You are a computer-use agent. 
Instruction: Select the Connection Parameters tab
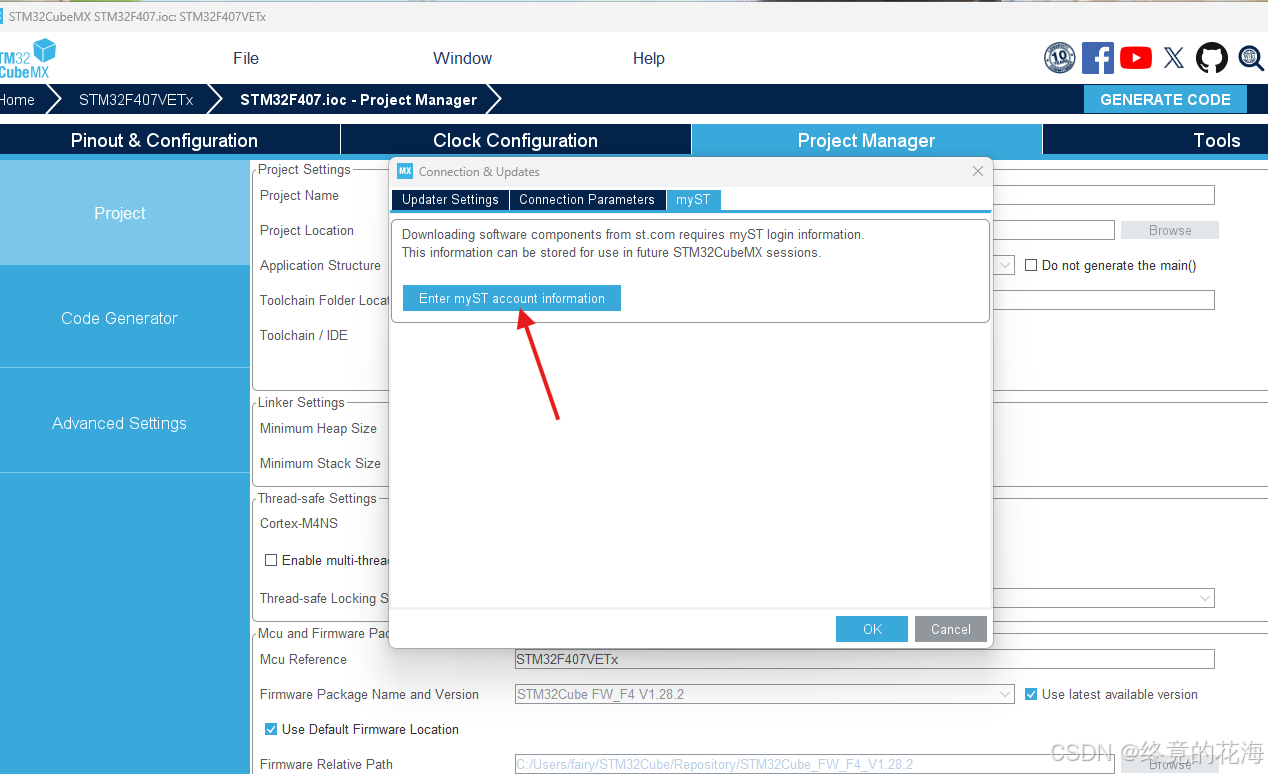pos(587,199)
